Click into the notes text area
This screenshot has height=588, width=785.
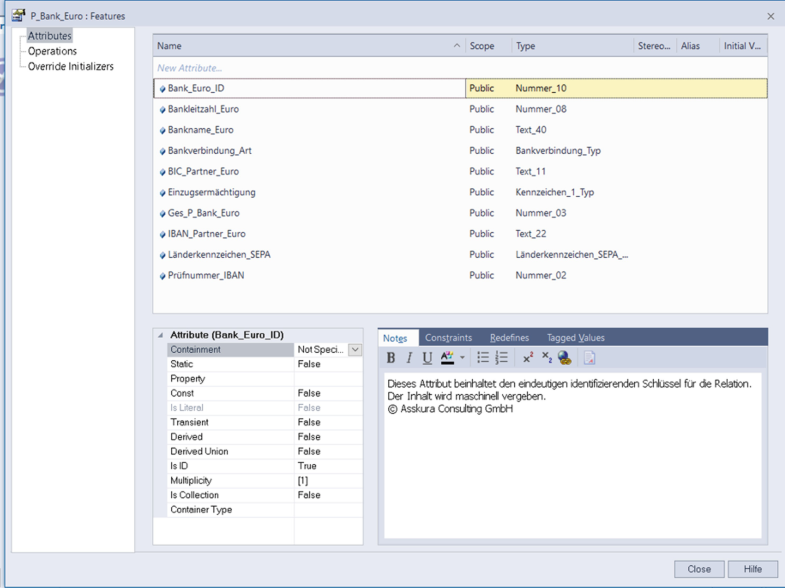(x=573, y=455)
